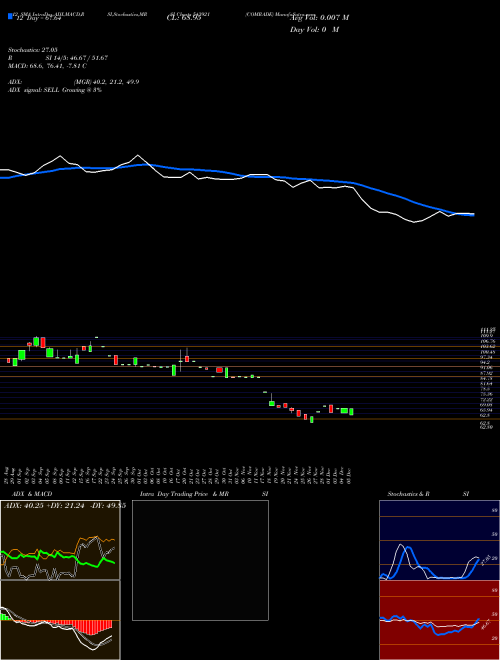Click the 'MACD: 68.6, 76.41, -7.81 C' line
This screenshot has height=660, width=500.
(47, 66)
